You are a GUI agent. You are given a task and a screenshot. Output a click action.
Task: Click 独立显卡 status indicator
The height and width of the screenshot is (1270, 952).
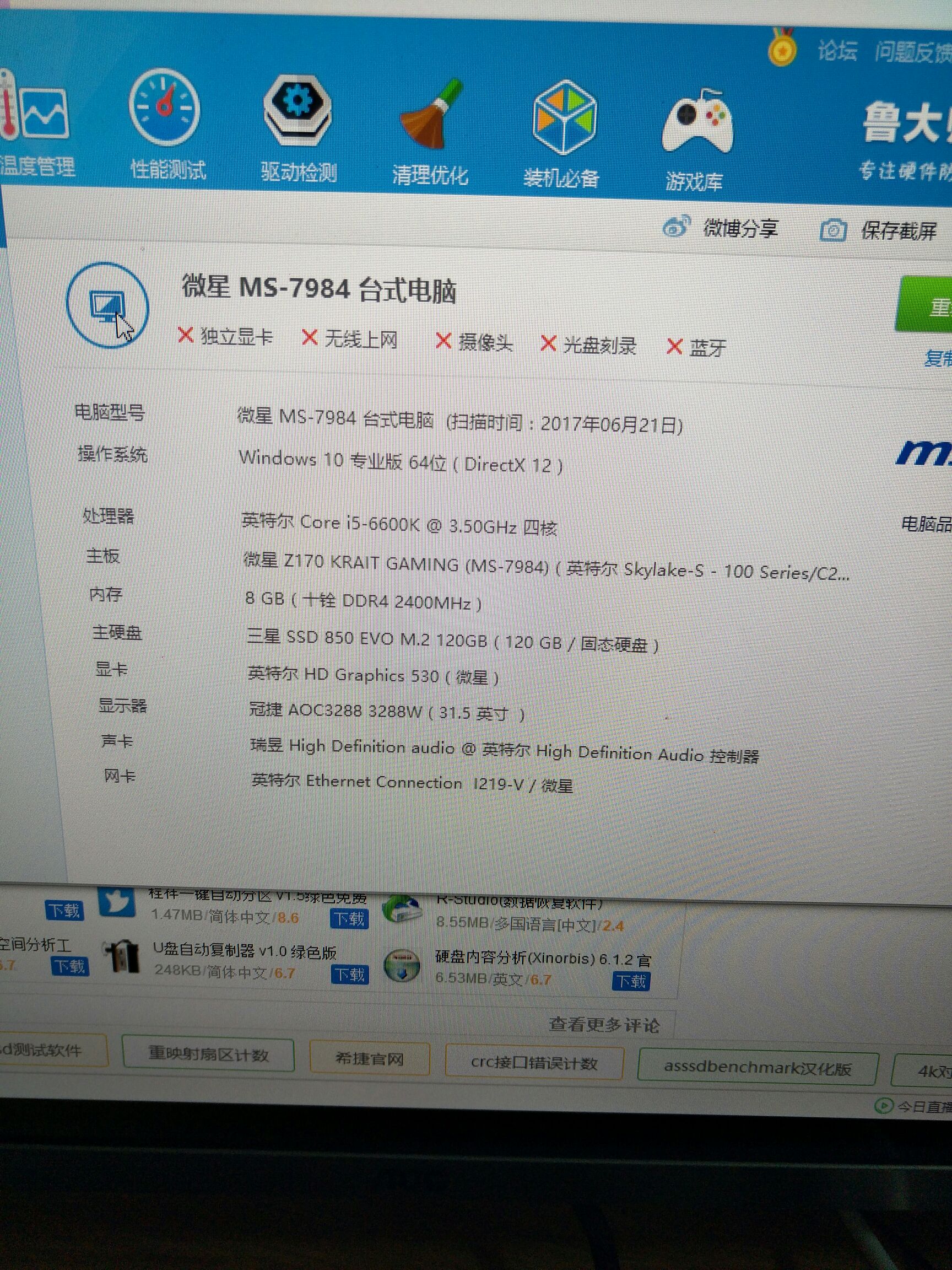click(x=225, y=336)
